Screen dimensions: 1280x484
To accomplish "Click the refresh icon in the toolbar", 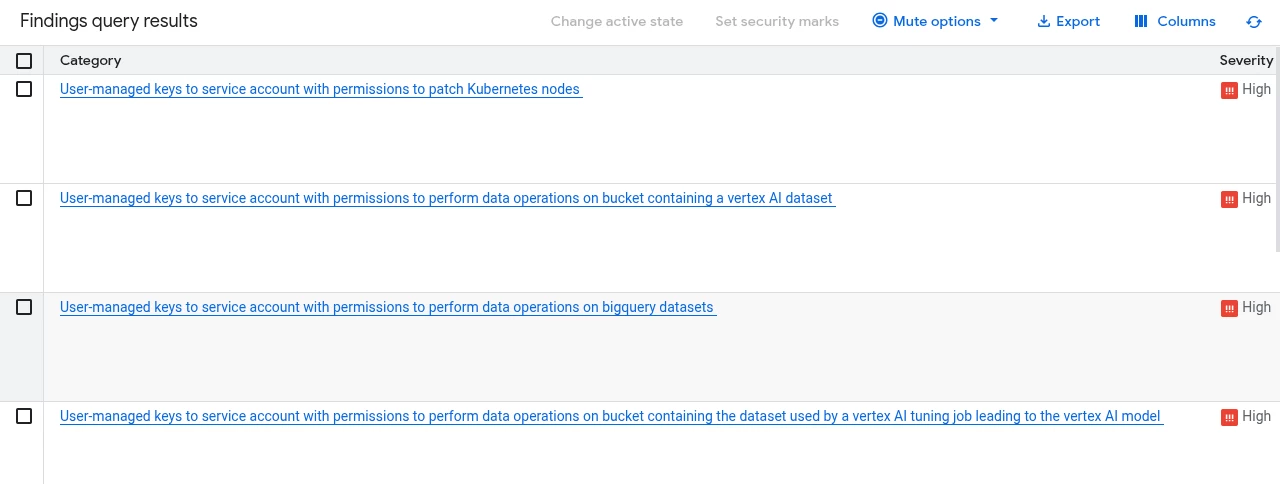I will click(1254, 22).
